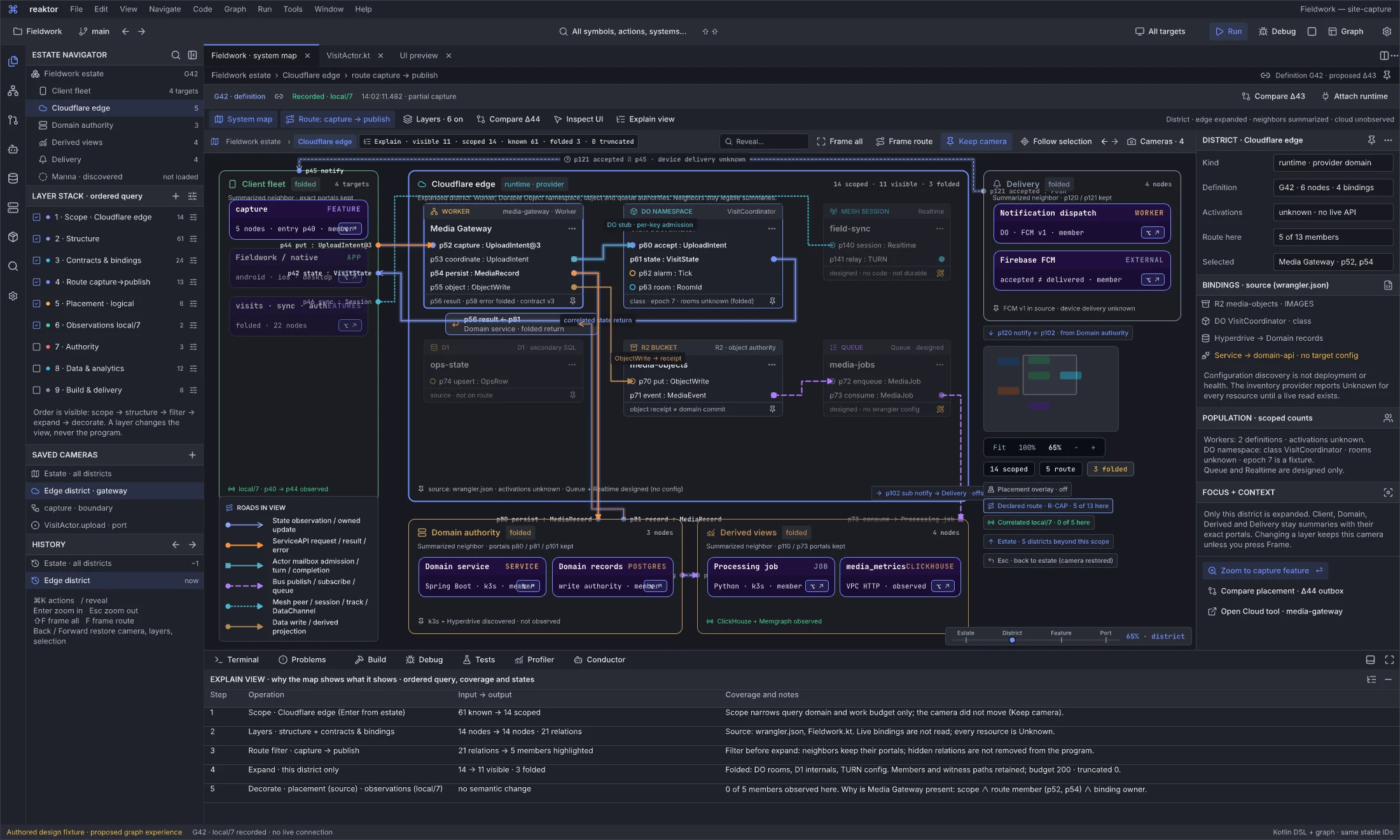Focus the Focus + Context target icon
This screenshot has width=1400, height=840.
coord(1388,492)
